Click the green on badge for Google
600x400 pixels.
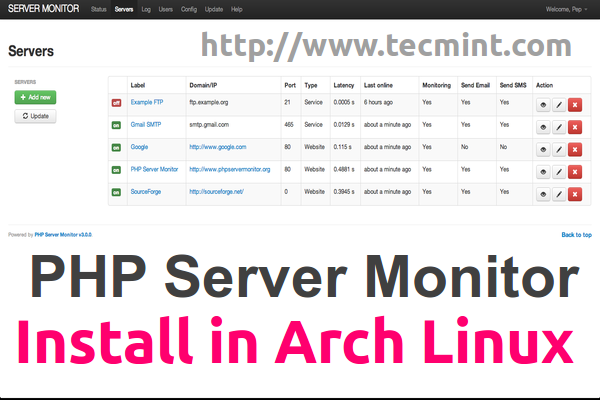pyautogui.click(x=116, y=147)
